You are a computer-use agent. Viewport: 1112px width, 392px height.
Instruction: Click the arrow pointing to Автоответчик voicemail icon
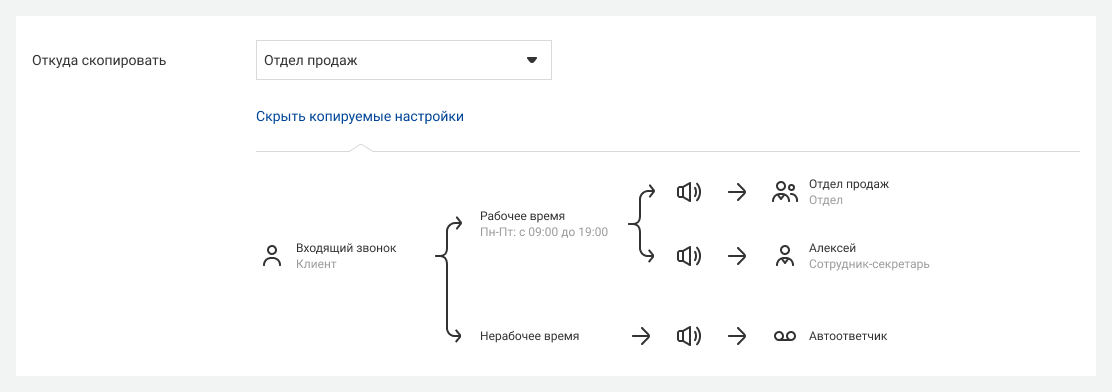(738, 336)
